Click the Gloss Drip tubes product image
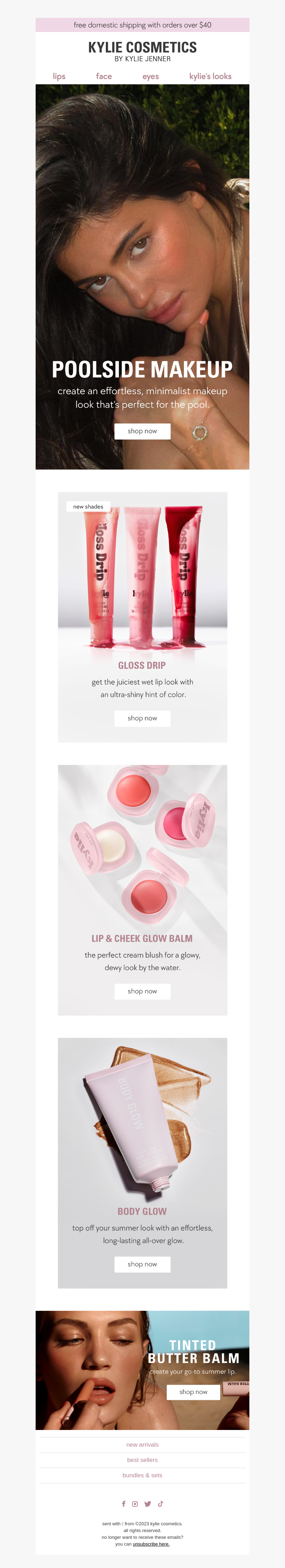 [x=142, y=575]
